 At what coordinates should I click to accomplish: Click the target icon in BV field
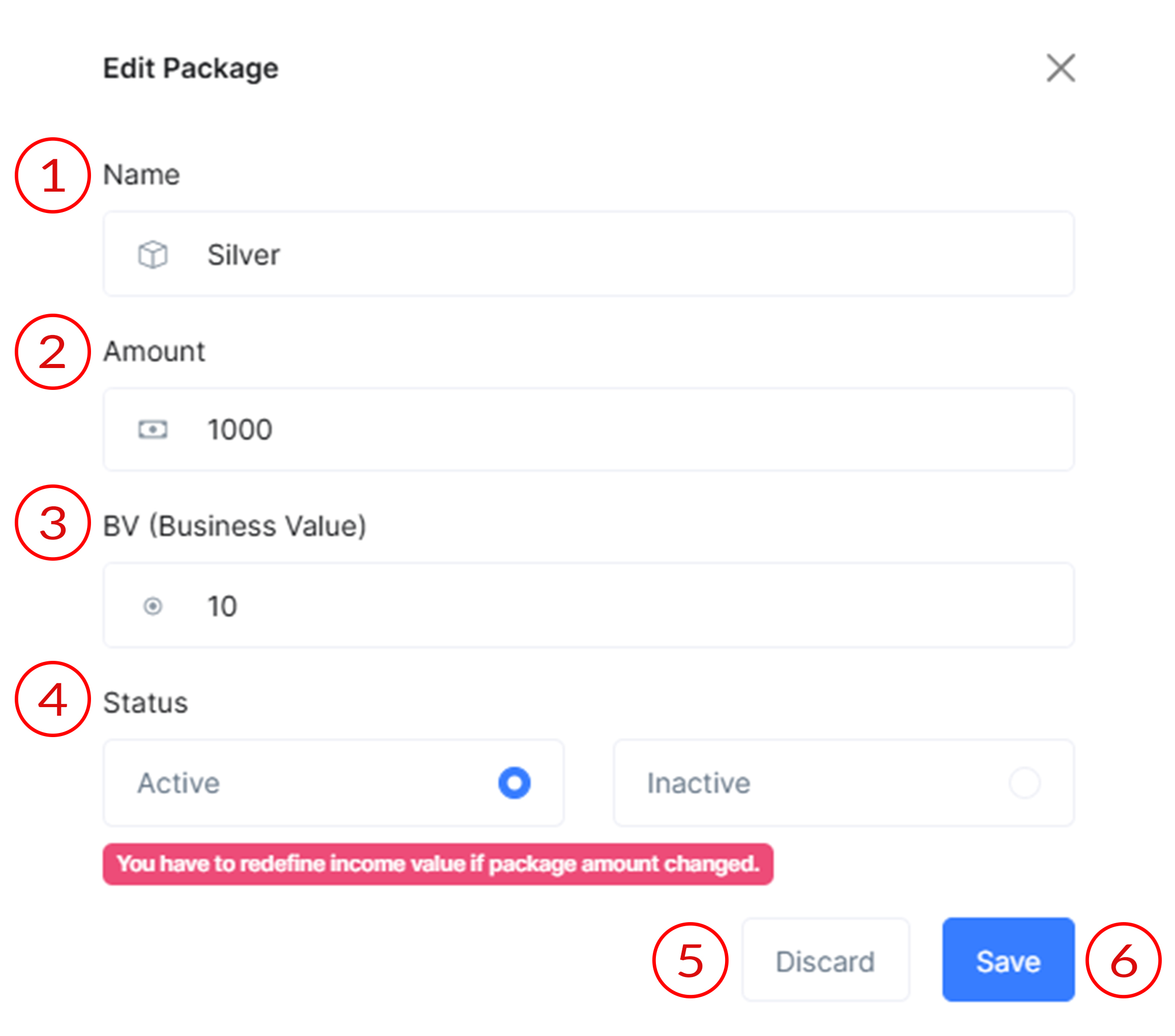(x=153, y=605)
